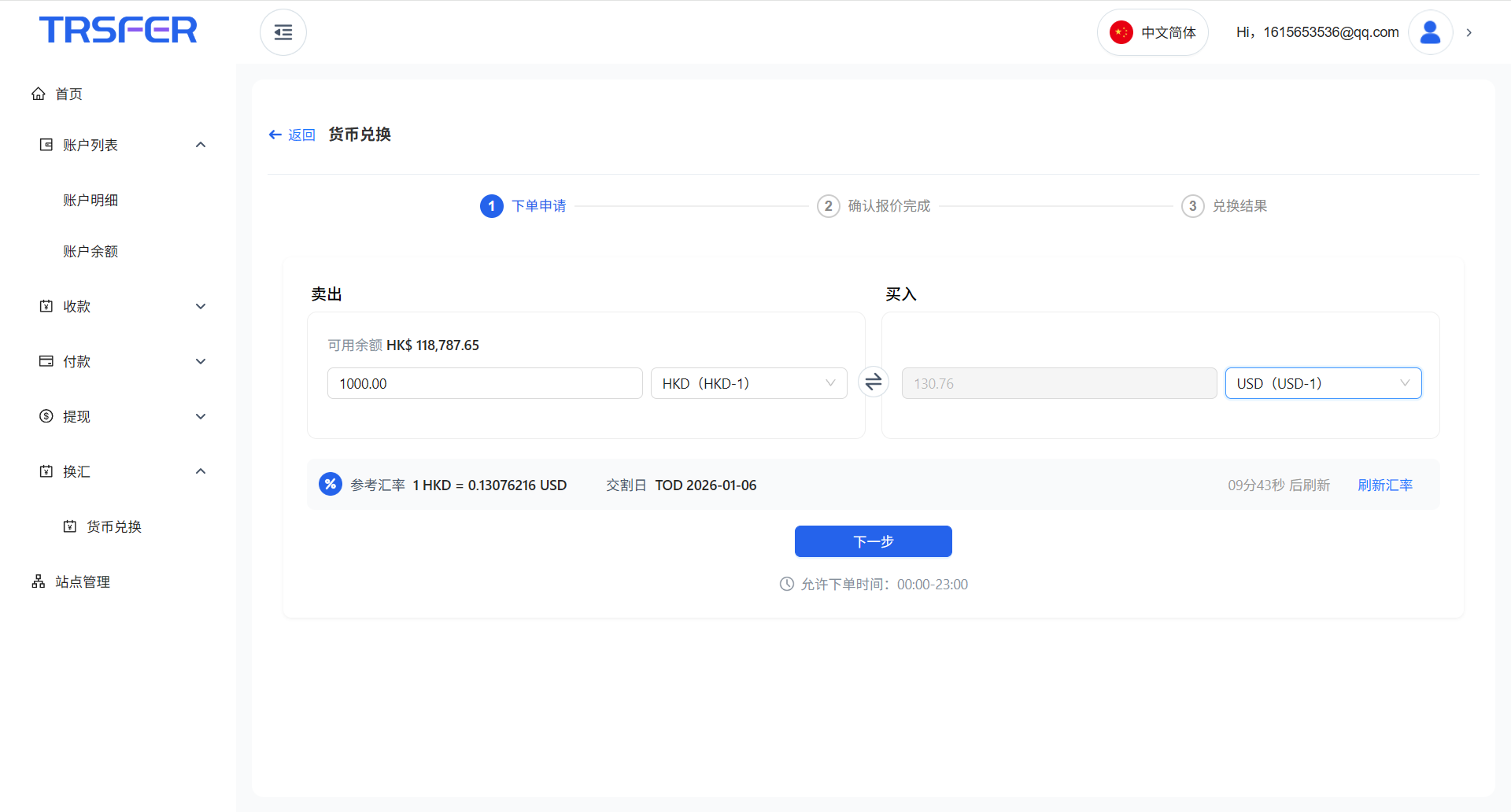Click the 刷新汇率 refresh rate link
This screenshot has height=812, width=1511.
[1384, 485]
